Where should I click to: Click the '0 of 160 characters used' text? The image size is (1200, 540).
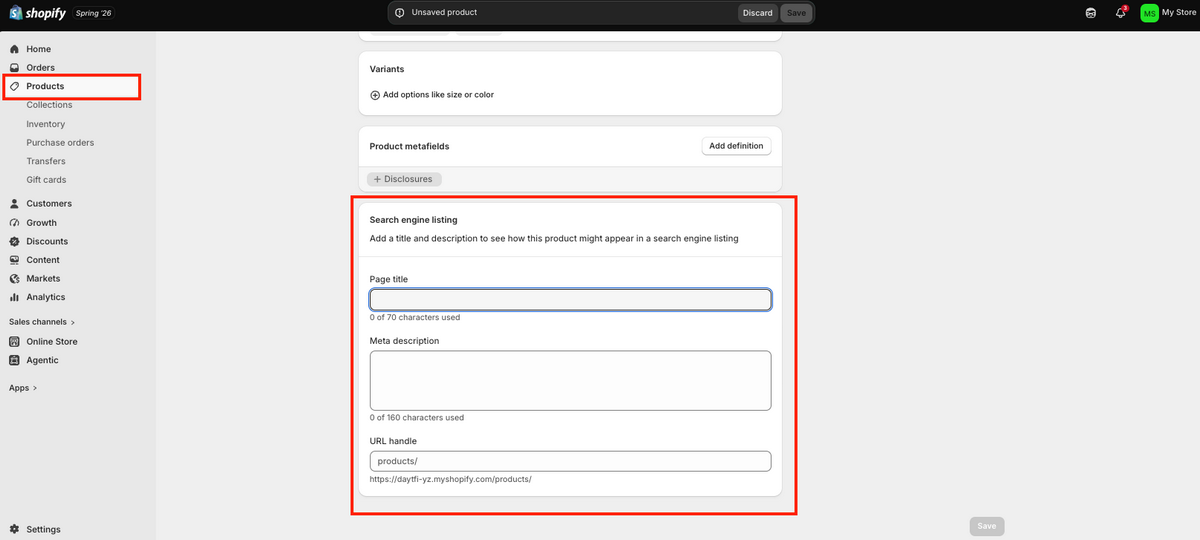tap(417, 417)
